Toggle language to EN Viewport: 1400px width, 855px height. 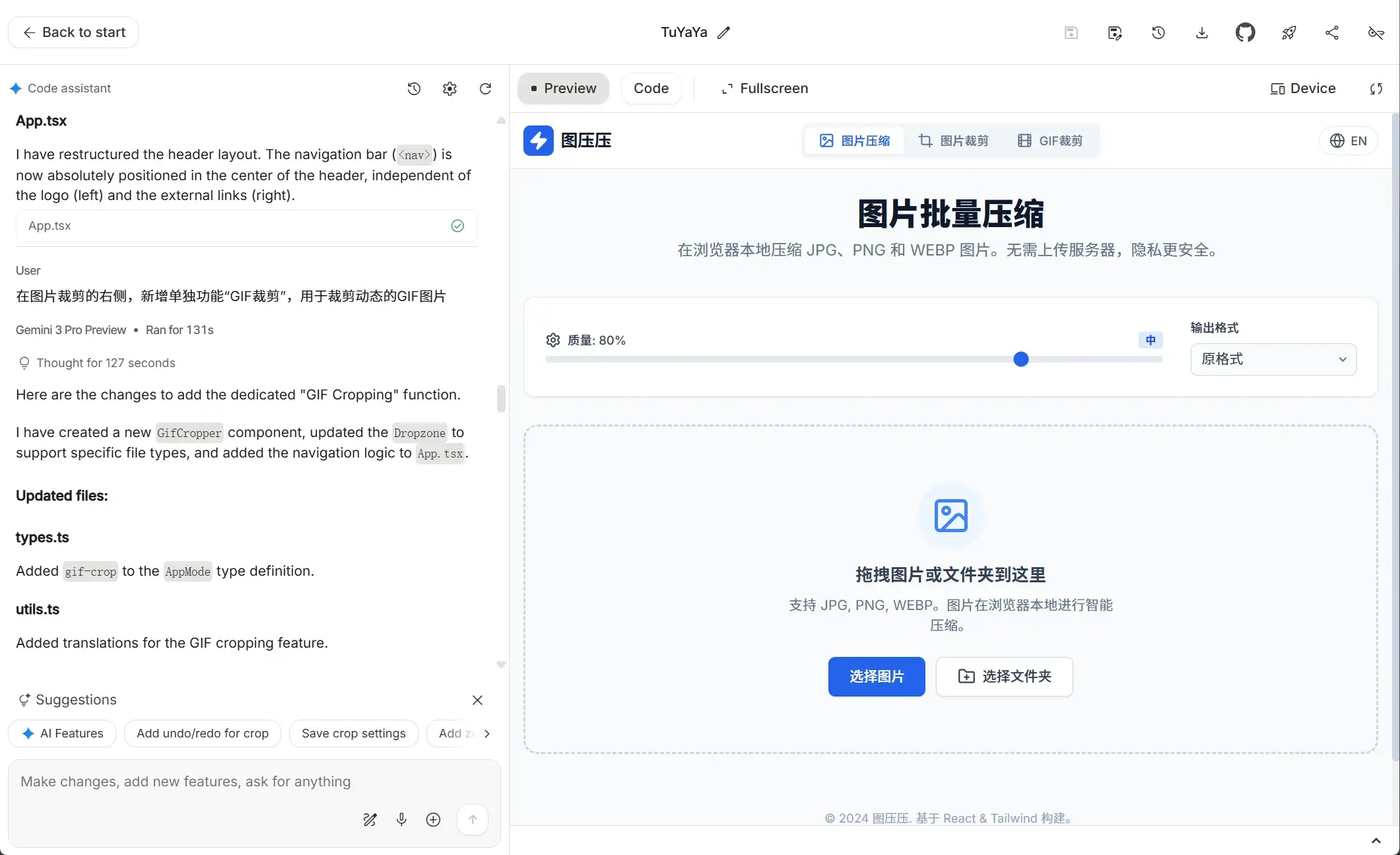1348,141
